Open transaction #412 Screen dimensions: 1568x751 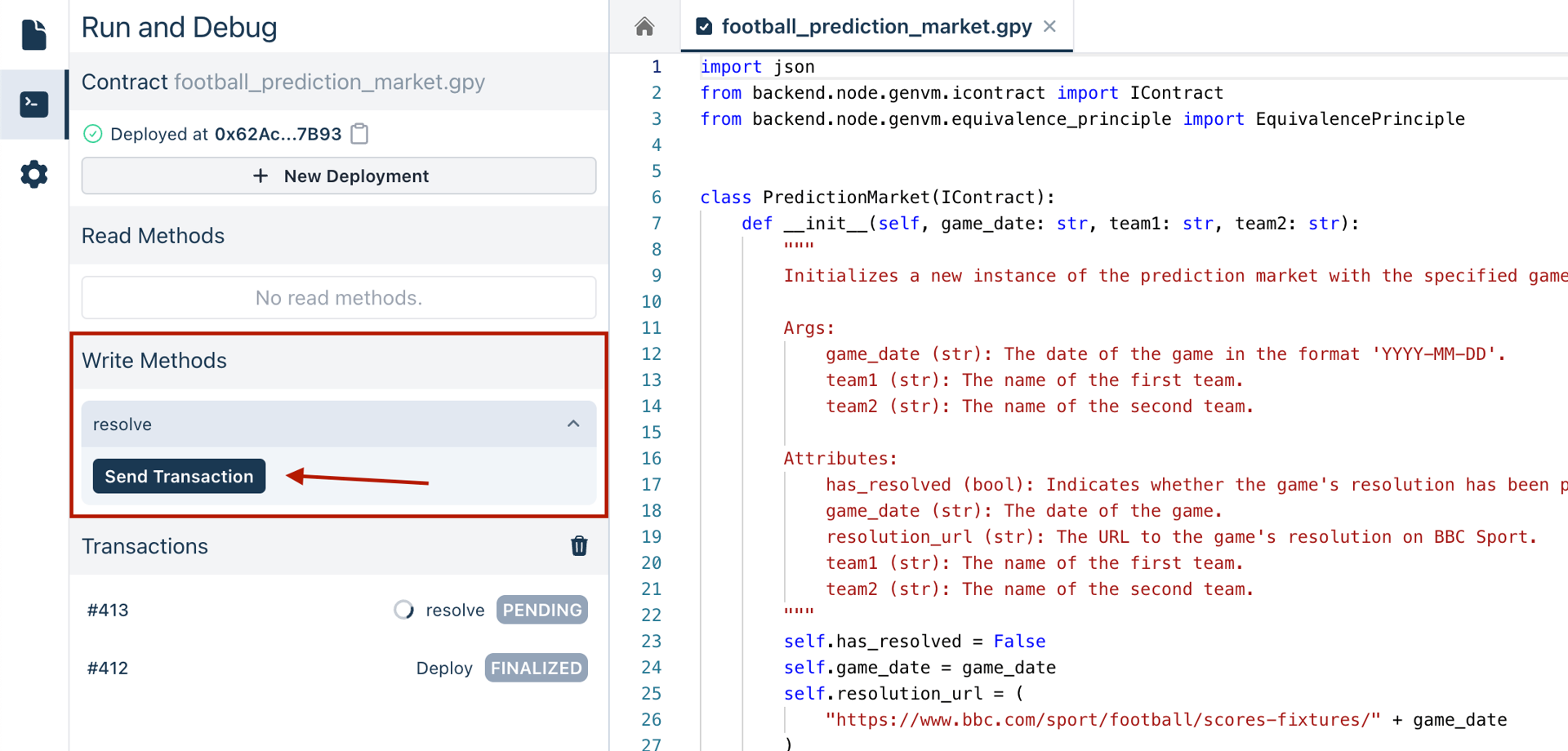(109, 668)
